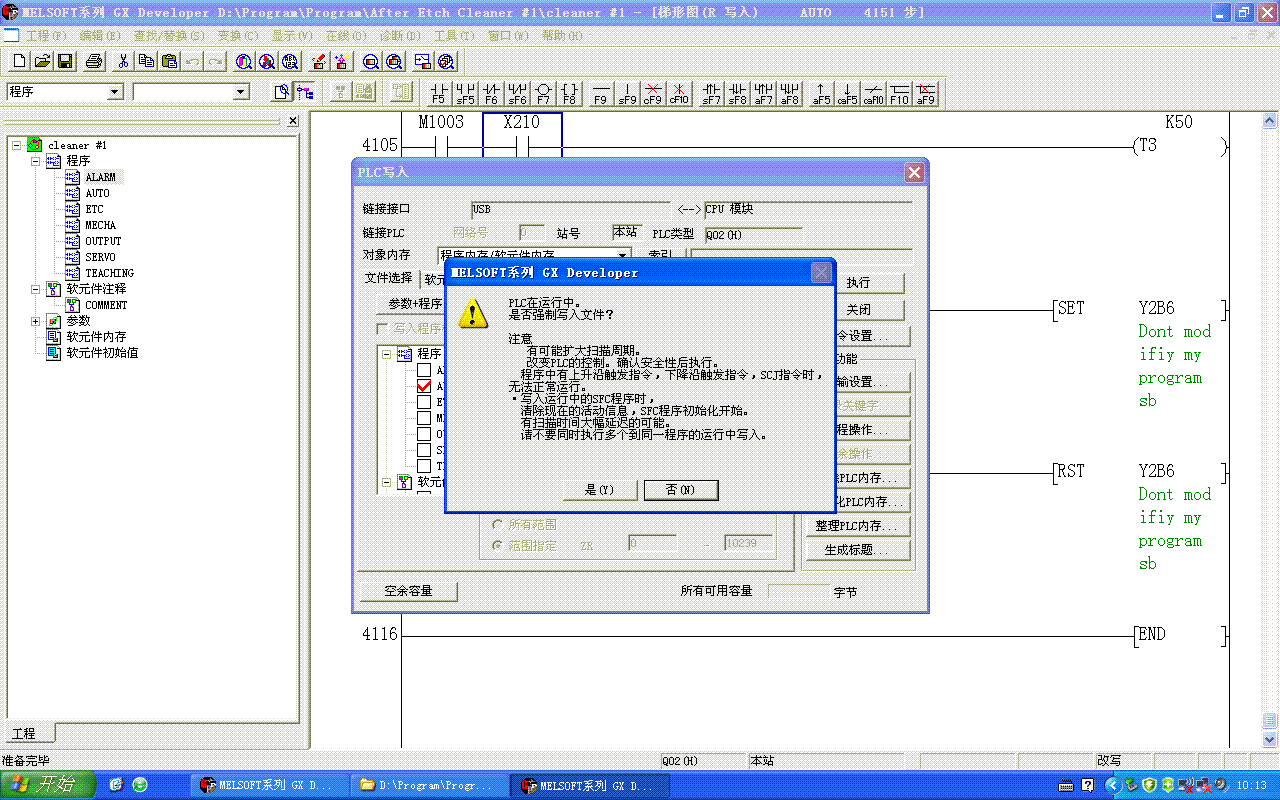Viewport: 1280px width, 800px height.
Task: Select the 所有范围 radio button
Action: 498,524
